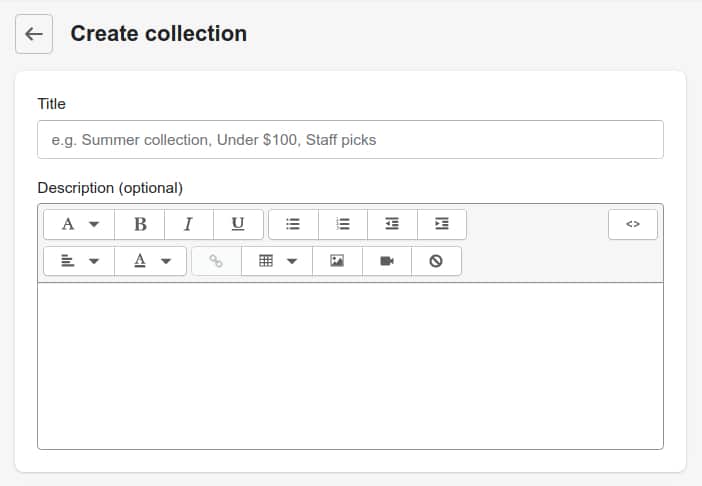
Task: Open the insert table dropdown
Action: [277, 261]
